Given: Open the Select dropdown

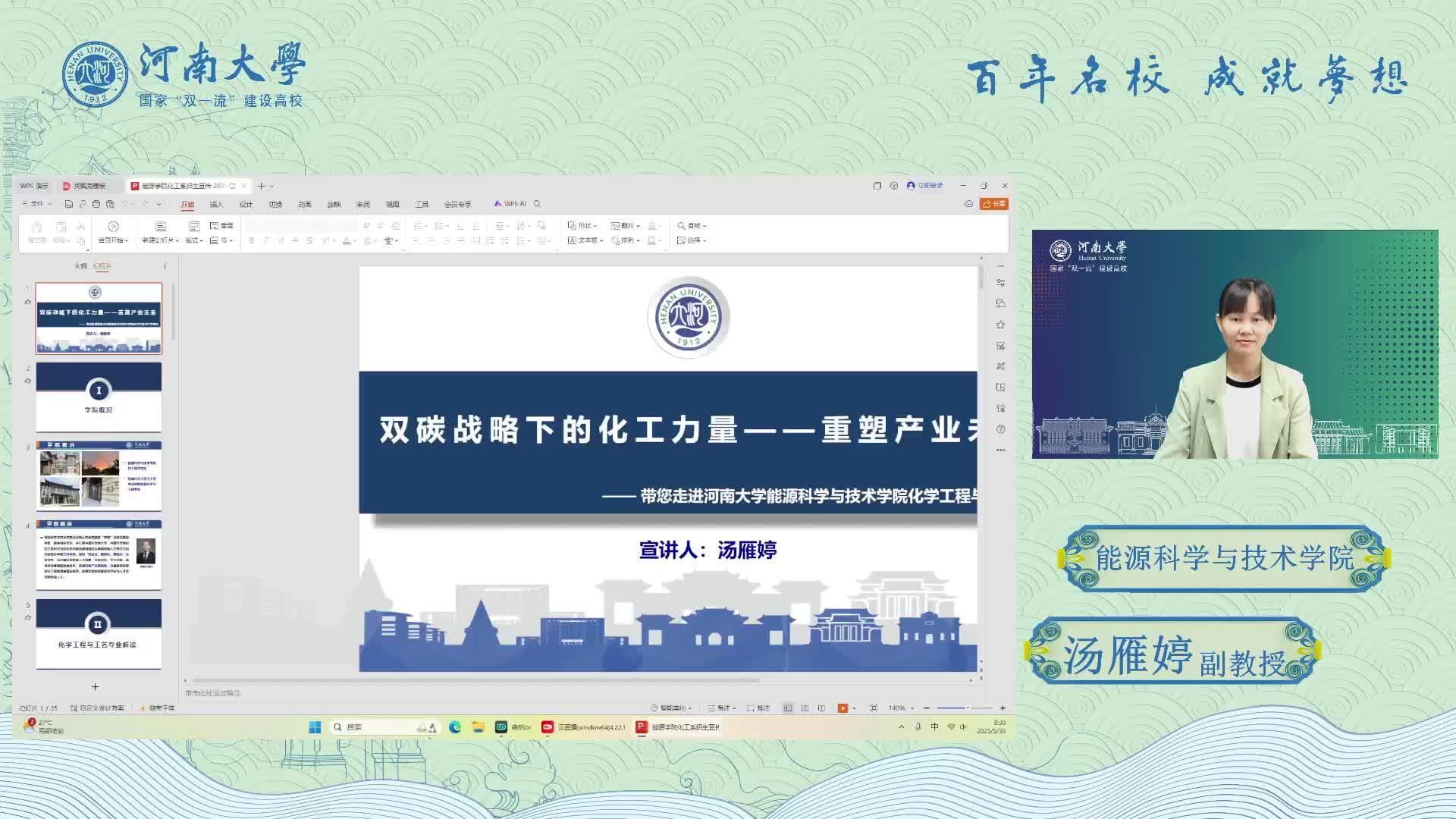Looking at the screenshot, I should click(692, 240).
